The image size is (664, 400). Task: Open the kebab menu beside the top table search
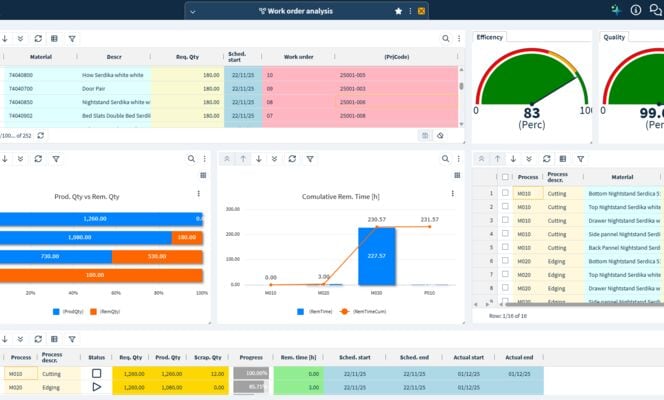[x=459, y=39]
